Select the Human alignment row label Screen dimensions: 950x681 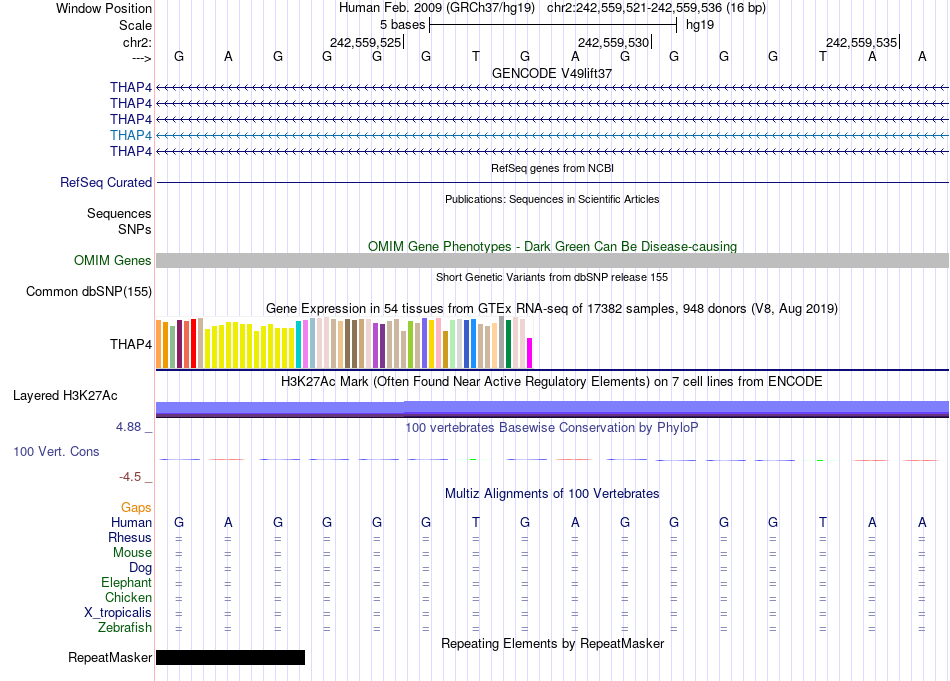(131, 522)
